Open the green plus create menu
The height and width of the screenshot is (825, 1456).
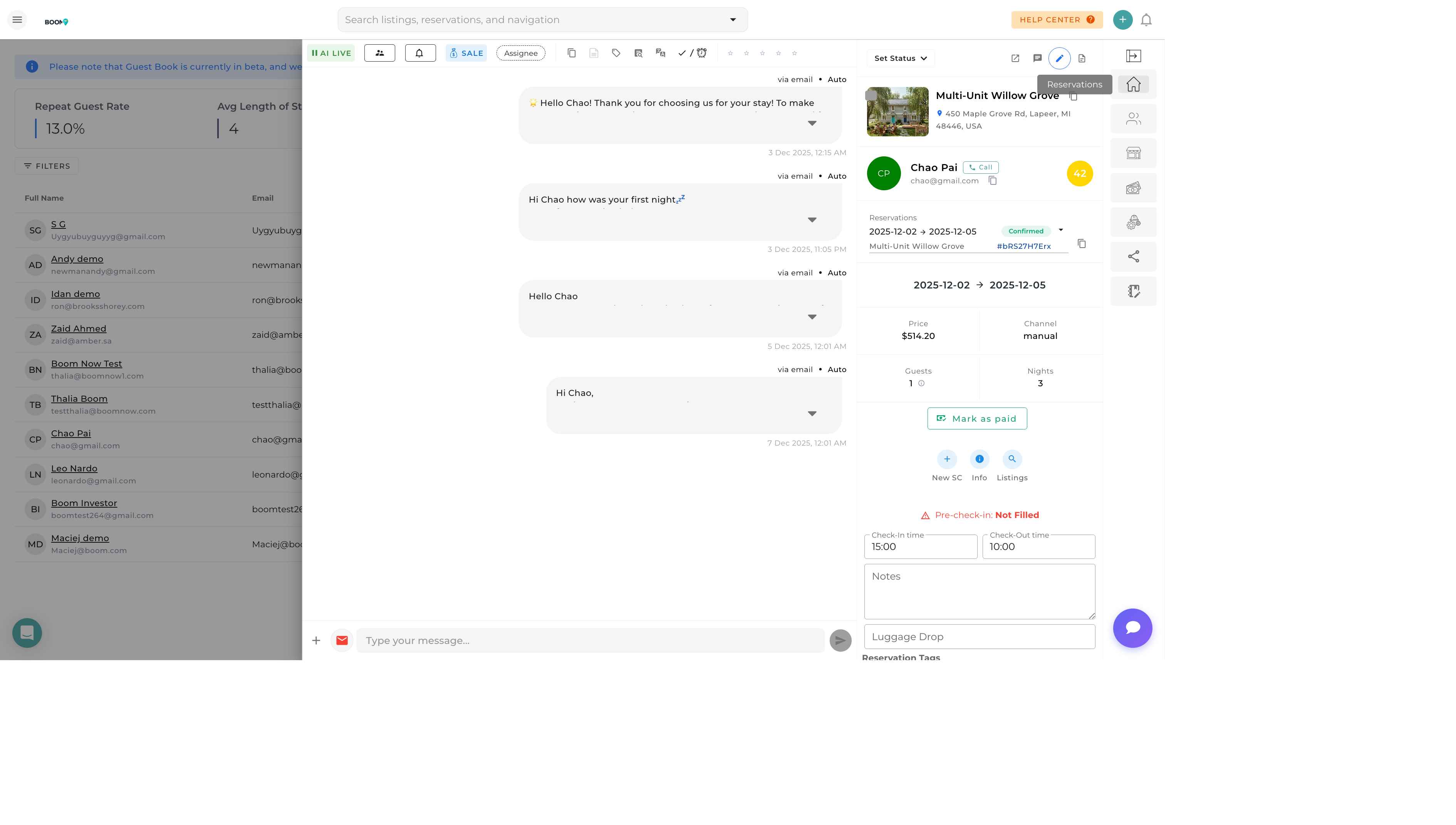(x=1122, y=19)
